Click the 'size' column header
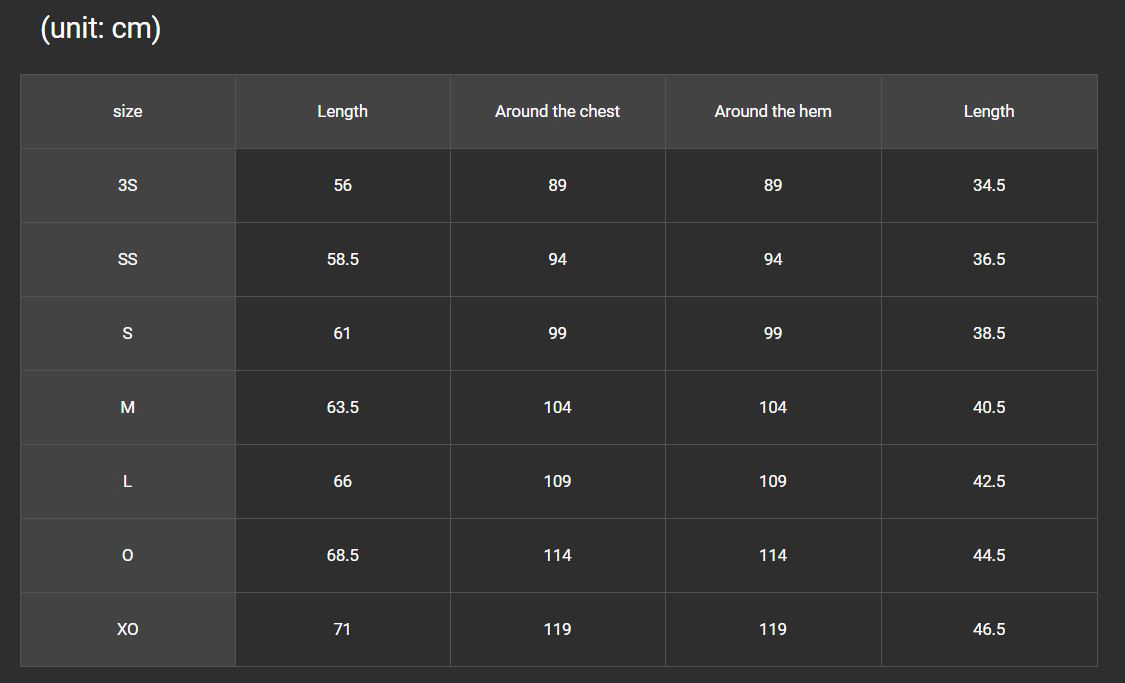The image size is (1125, 683). (128, 111)
